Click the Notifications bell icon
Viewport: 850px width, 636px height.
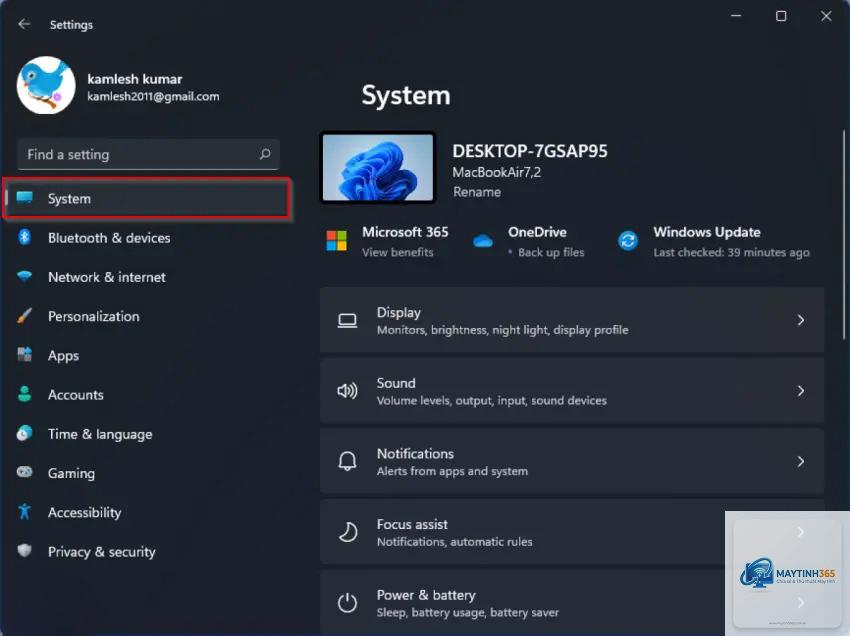(347, 461)
